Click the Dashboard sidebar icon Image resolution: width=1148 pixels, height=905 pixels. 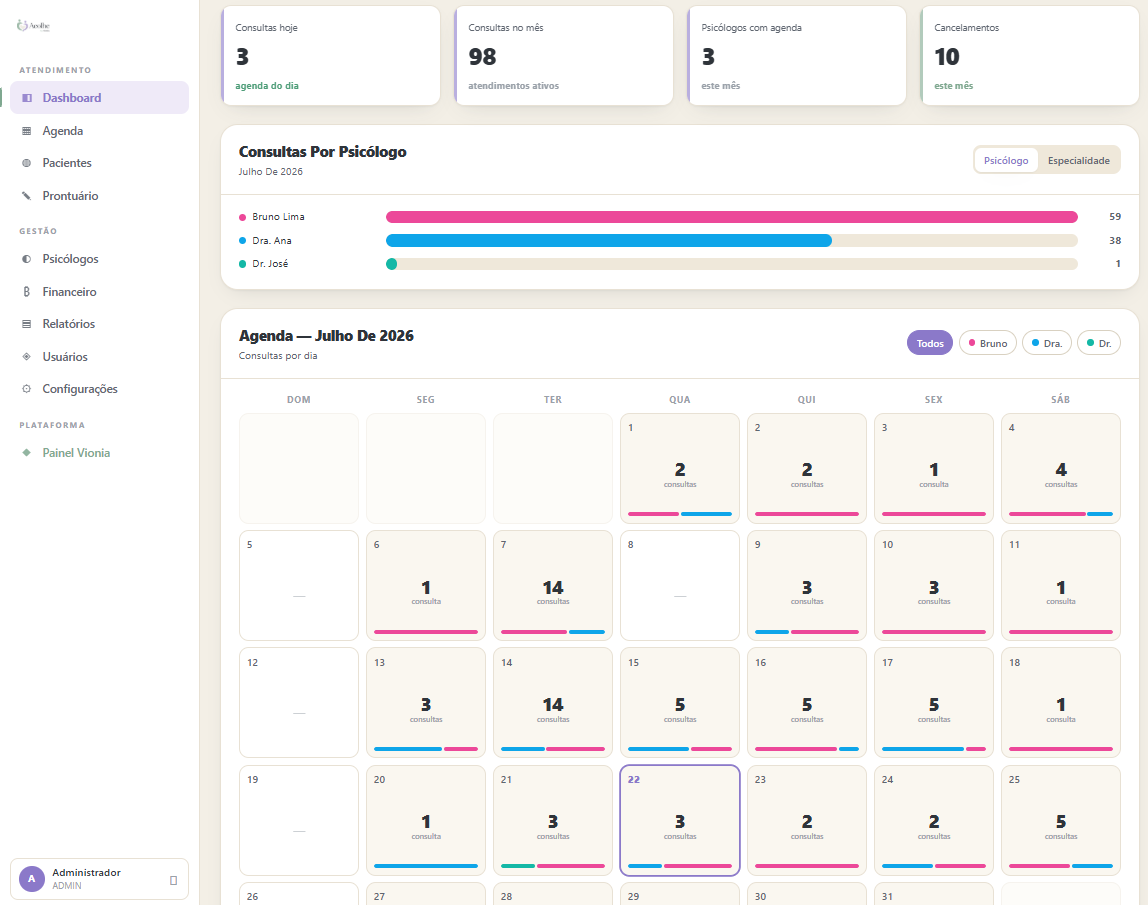(27, 97)
